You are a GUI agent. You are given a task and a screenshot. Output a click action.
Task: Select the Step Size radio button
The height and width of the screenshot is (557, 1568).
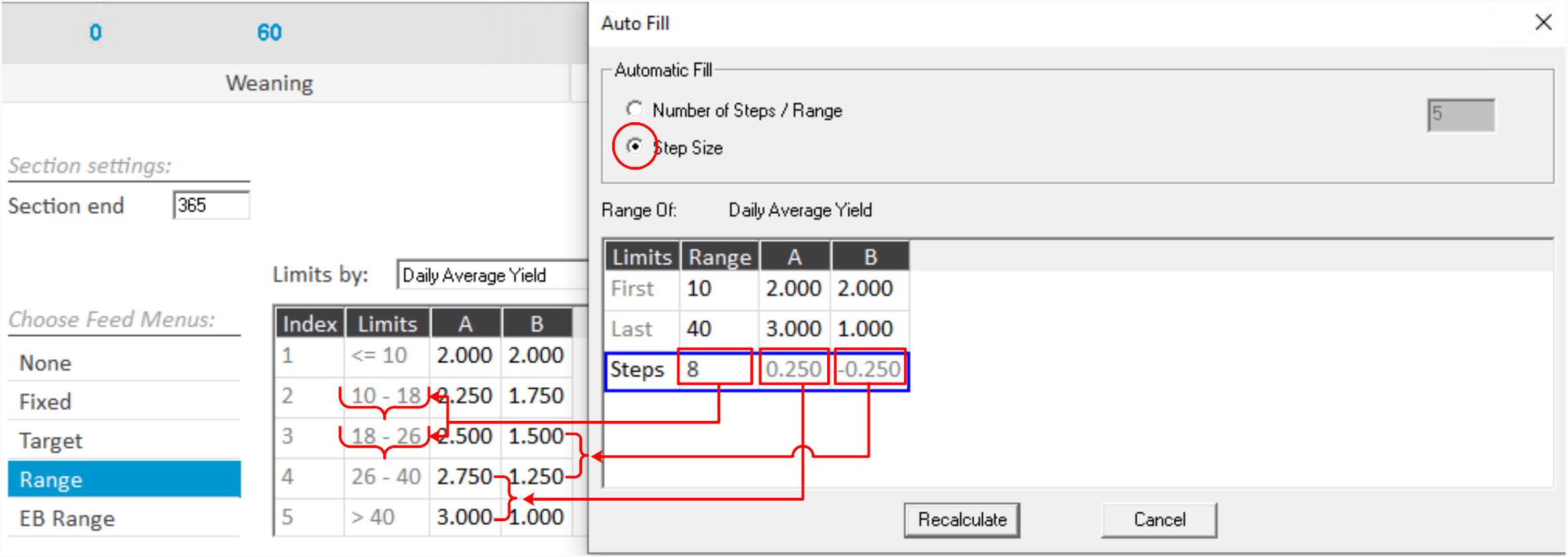click(x=635, y=147)
